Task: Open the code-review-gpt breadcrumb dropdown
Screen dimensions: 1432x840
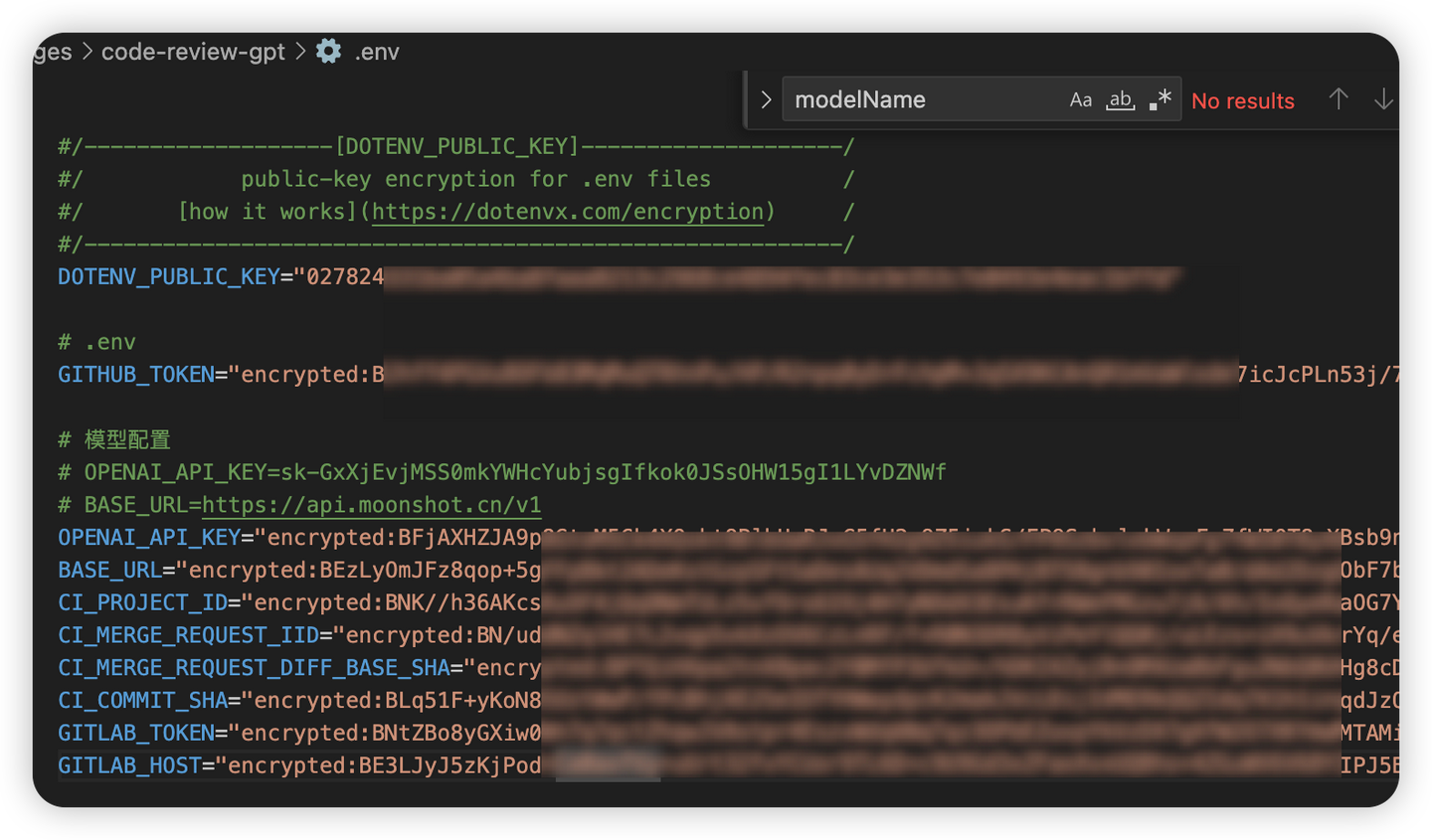Action: pyautogui.click(x=193, y=52)
